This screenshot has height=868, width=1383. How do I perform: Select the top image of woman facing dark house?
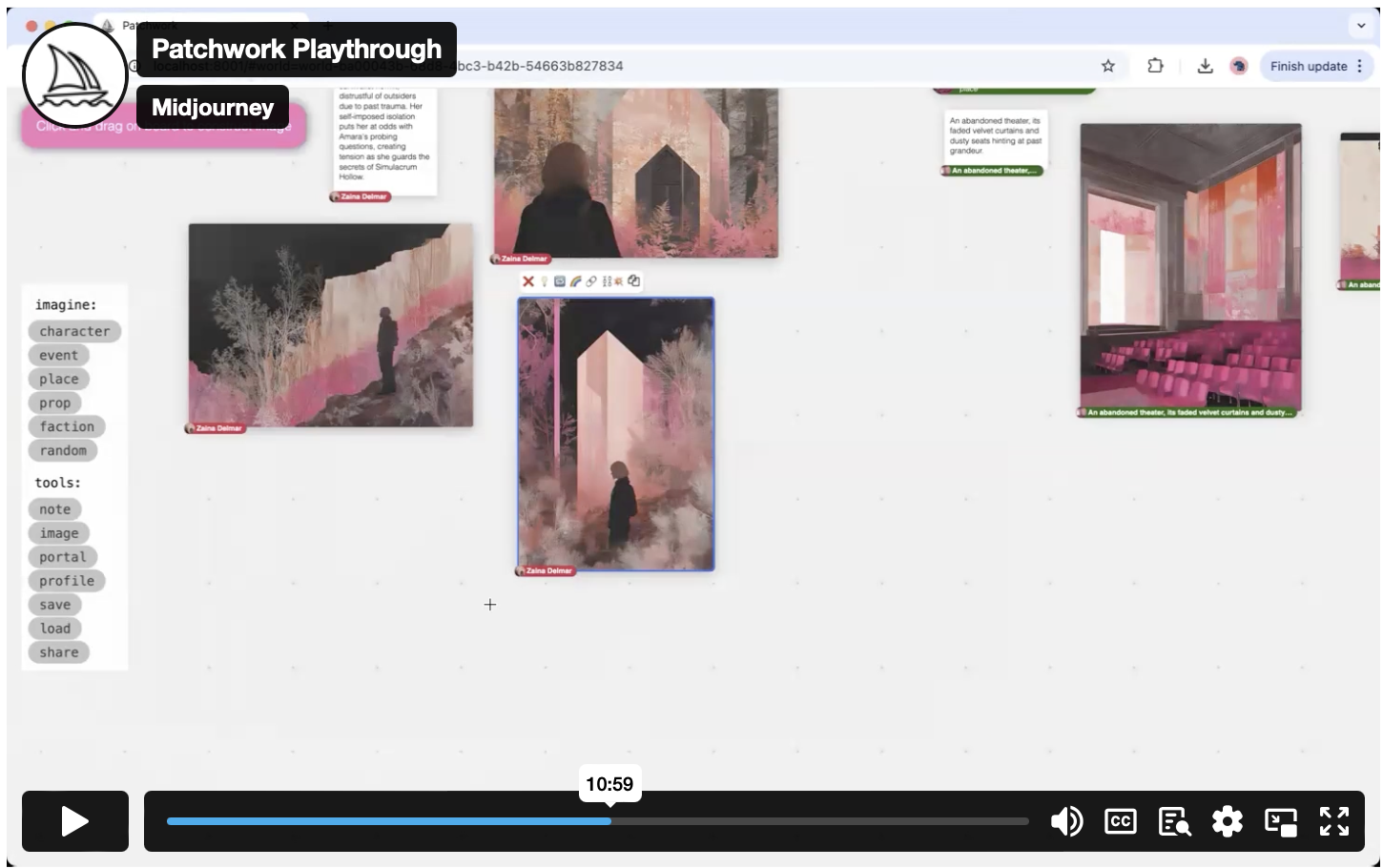pyautogui.click(x=636, y=173)
